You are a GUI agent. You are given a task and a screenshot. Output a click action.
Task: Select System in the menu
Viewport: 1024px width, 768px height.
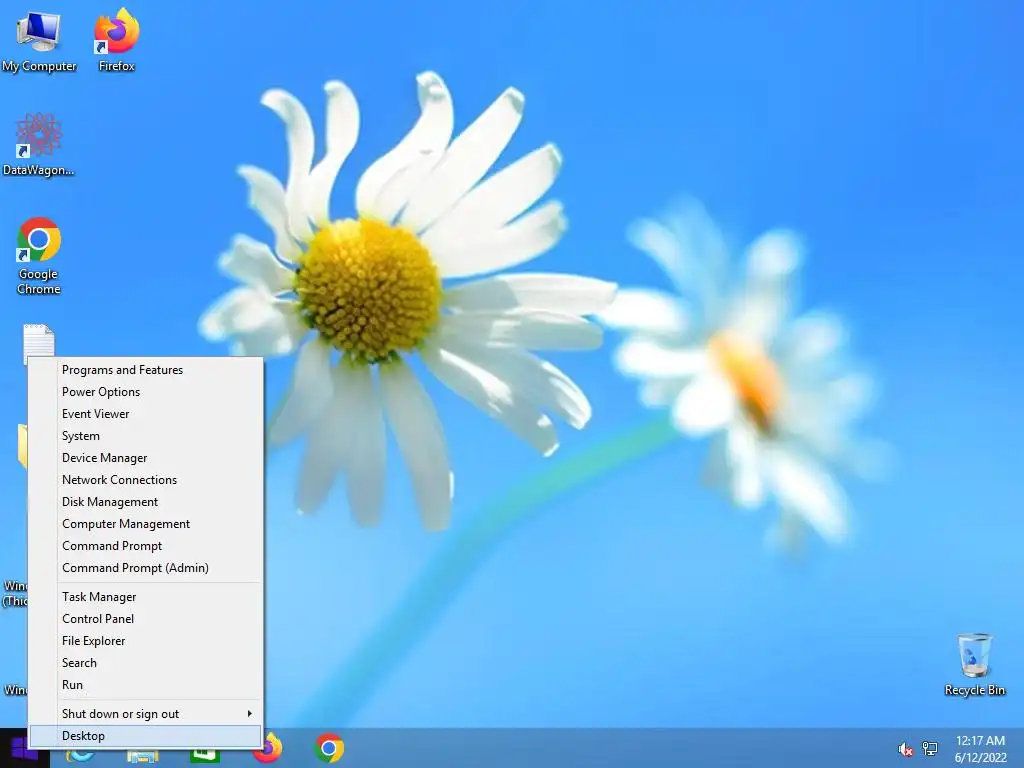click(146, 436)
